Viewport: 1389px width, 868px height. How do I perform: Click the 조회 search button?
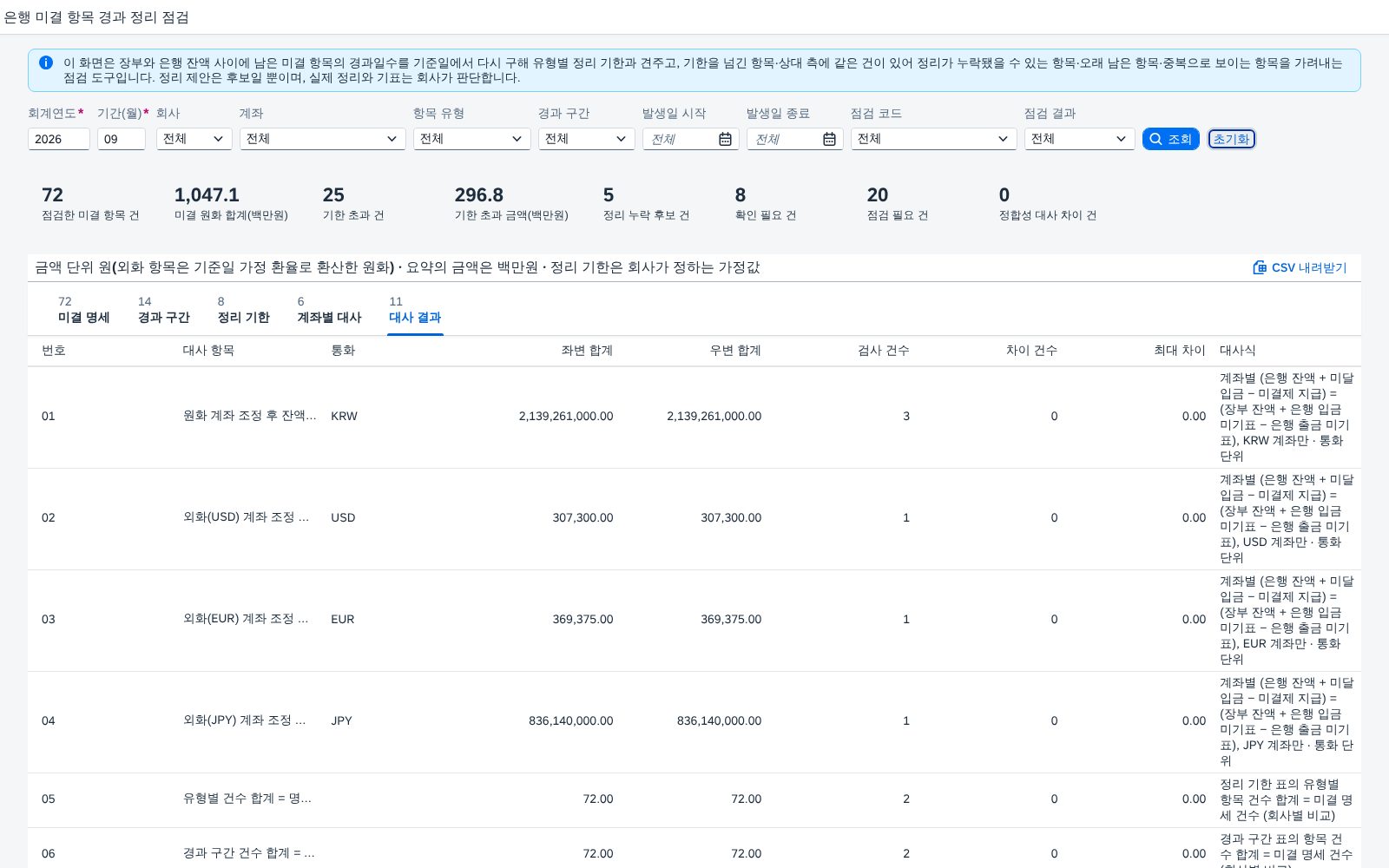pos(1171,139)
